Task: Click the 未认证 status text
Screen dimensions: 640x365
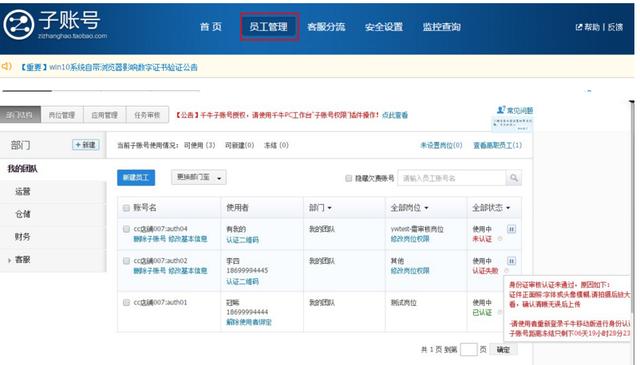Action: 482,239
